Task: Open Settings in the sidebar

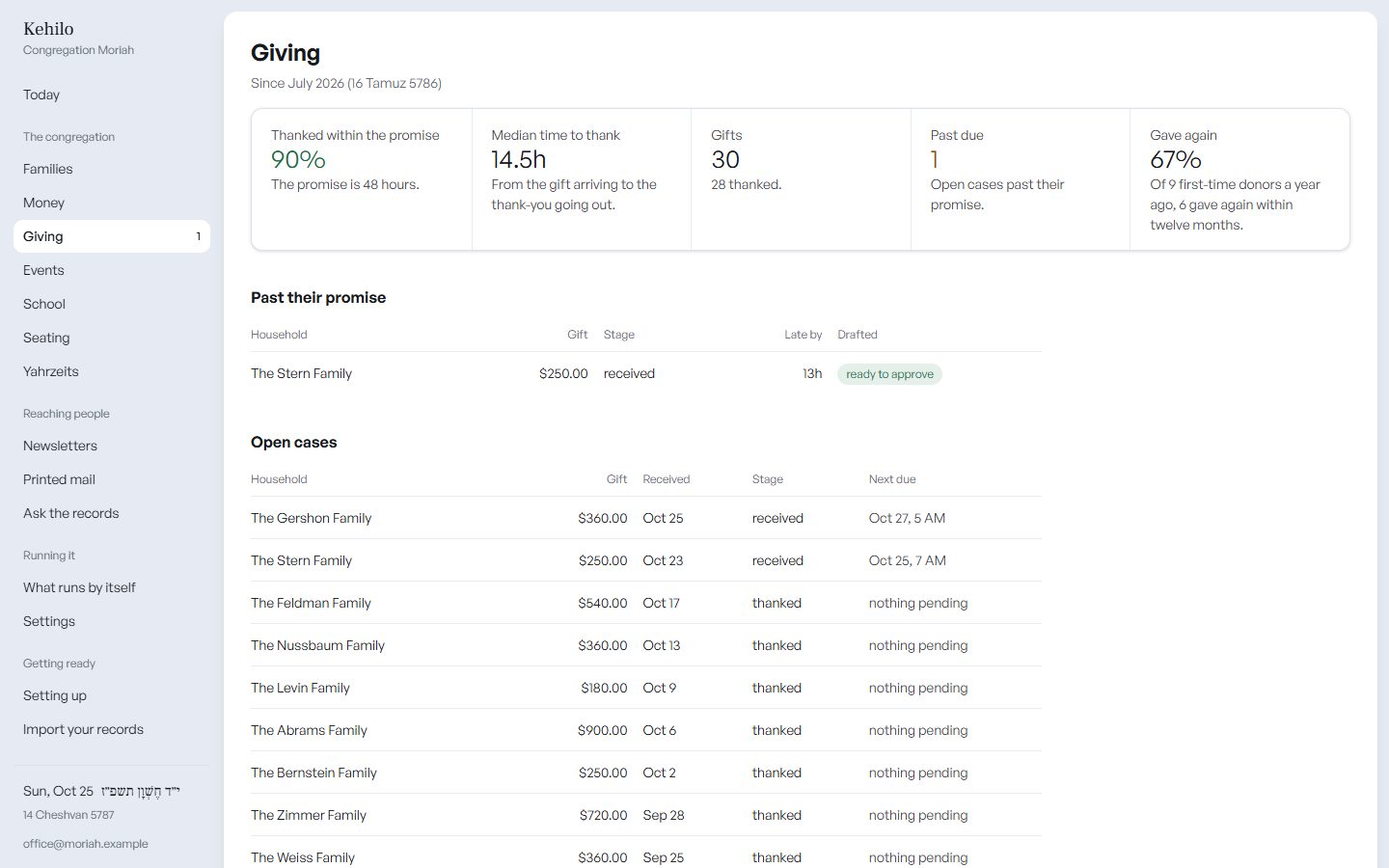Action: [x=112, y=621]
